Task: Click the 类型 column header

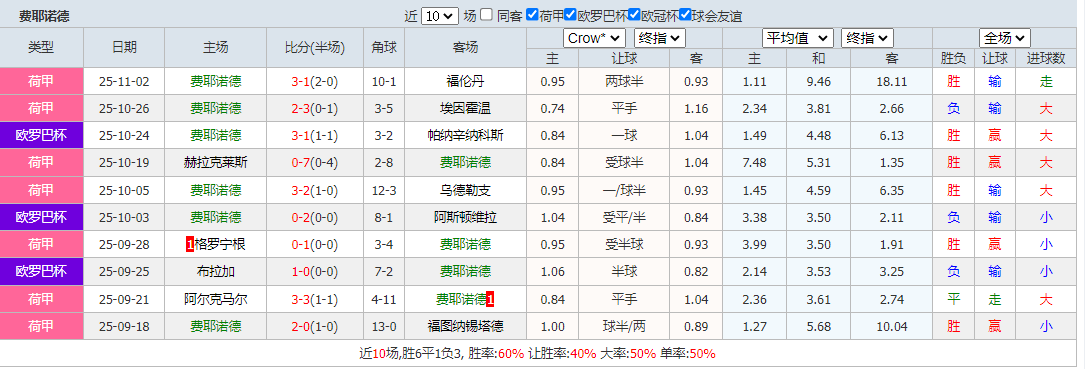Action: [x=42, y=47]
